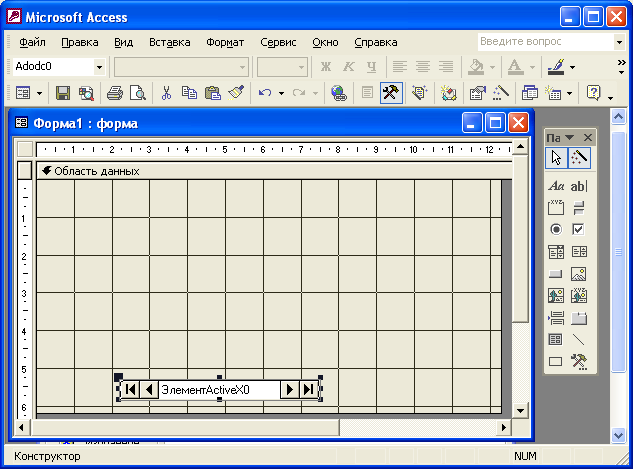The height and width of the screenshot is (469, 633).
Task: Click the Paste clipboard icon
Action: pos(212,93)
